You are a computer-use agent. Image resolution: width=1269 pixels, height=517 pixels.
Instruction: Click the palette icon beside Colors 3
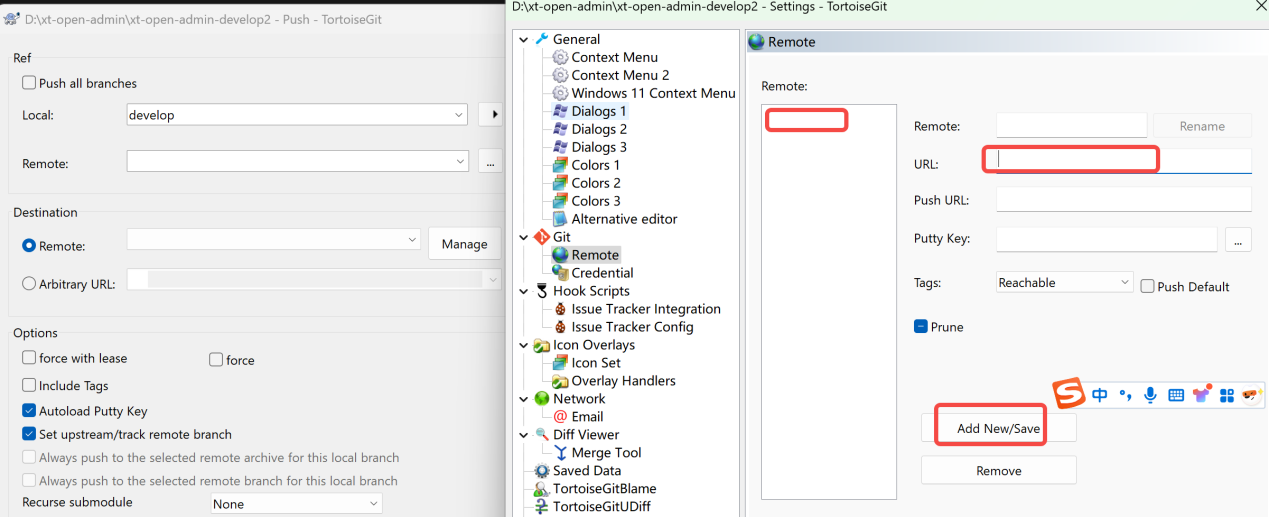[560, 201]
